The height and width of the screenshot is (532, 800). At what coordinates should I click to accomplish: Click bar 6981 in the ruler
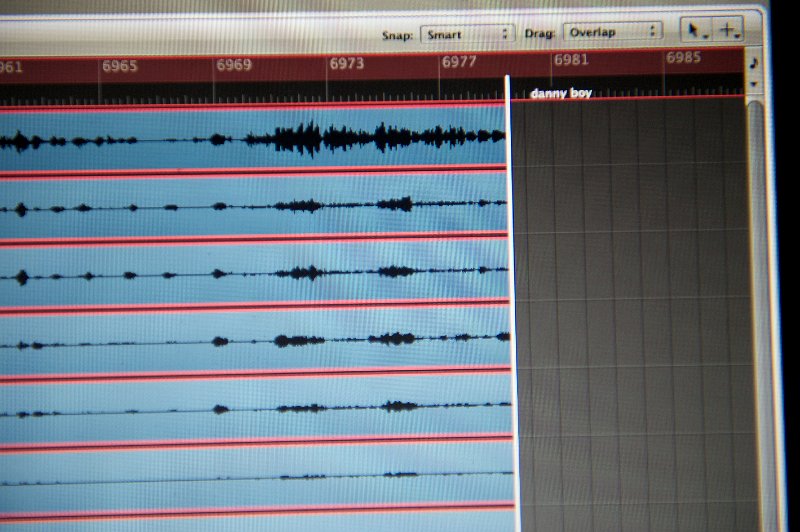[x=571, y=60]
